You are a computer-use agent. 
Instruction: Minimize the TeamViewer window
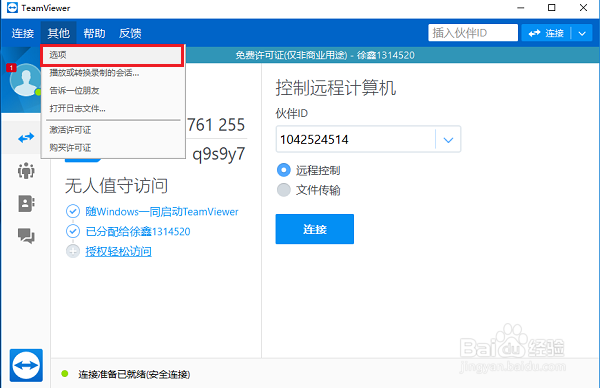(x=520, y=8)
